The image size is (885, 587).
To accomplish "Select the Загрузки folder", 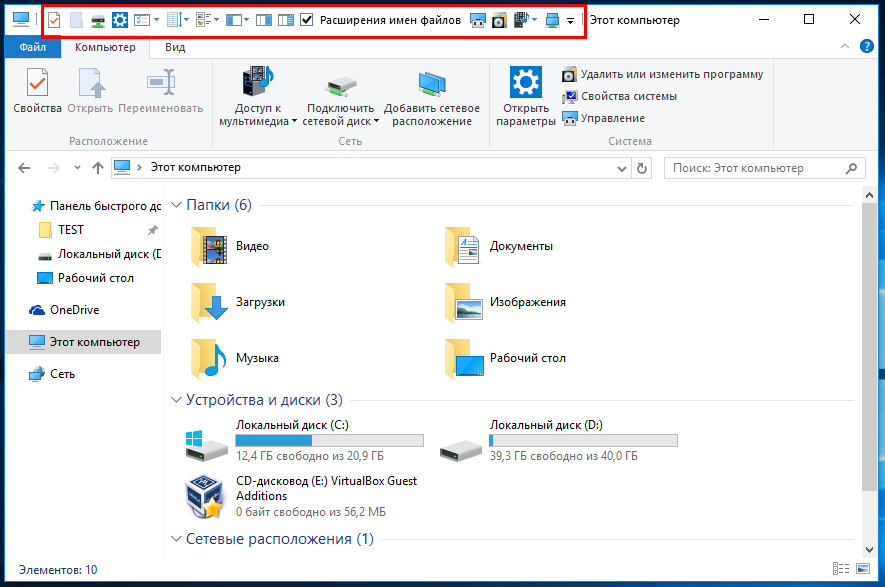I will (238, 302).
